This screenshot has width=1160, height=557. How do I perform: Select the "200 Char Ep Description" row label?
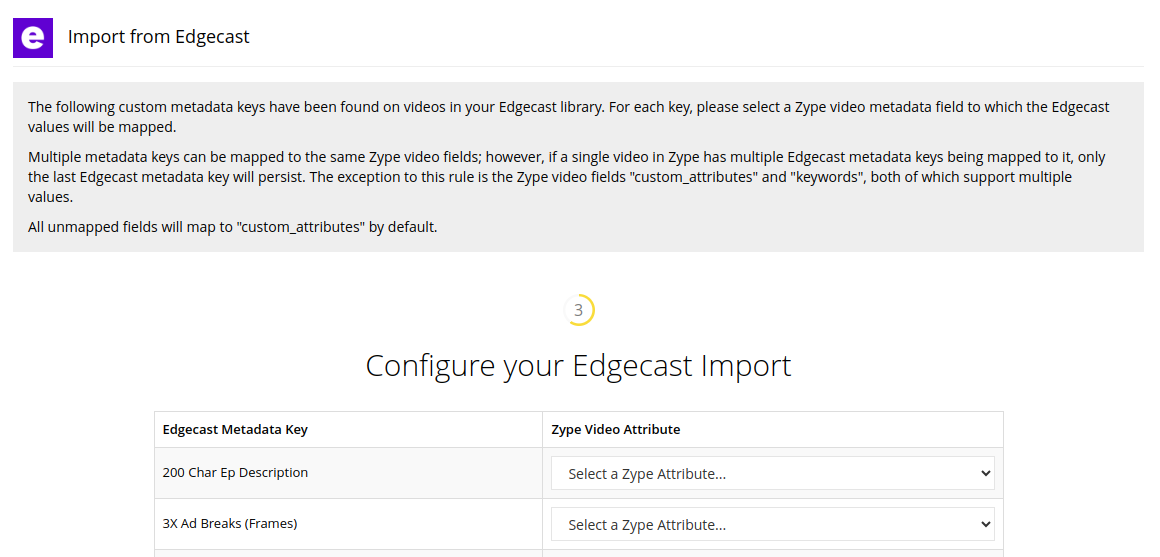click(x=235, y=473)
